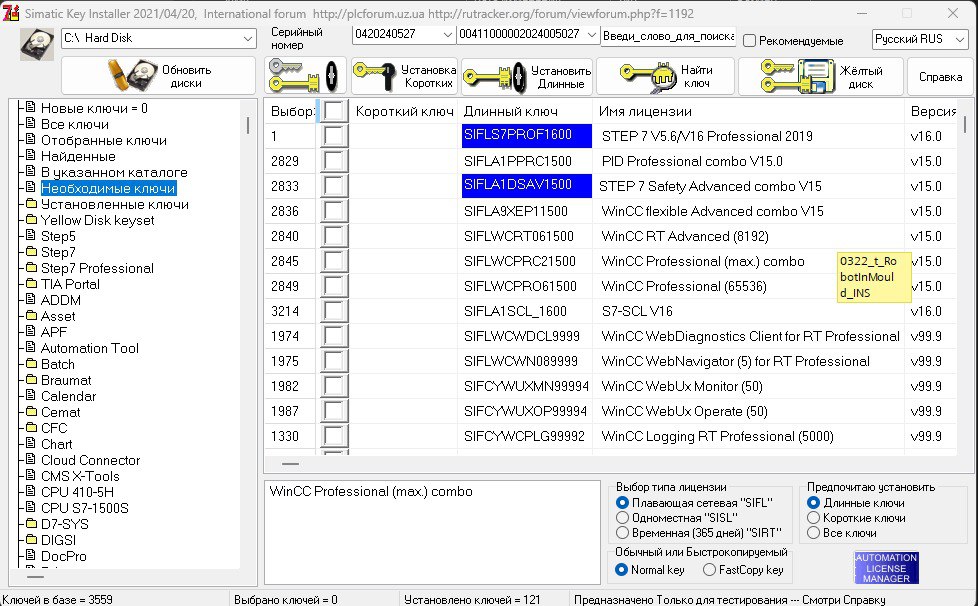
Task: Click Установить Длинные key button
Action: click(x=527, y=76)
